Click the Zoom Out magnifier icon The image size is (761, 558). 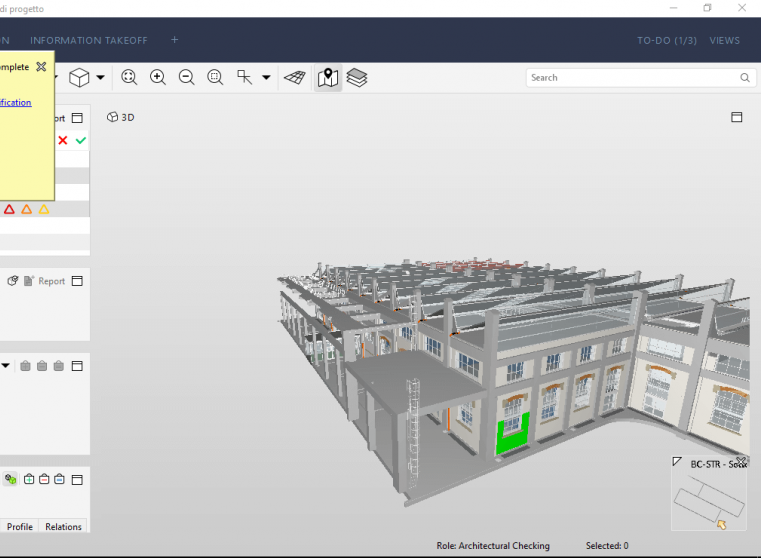point(186,77)
